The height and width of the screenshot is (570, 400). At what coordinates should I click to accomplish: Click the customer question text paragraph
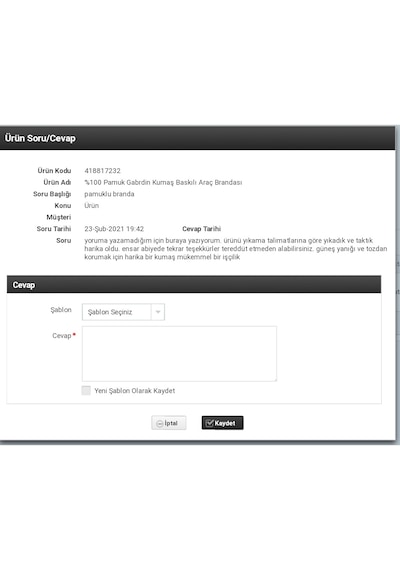(x=236, y=249)
